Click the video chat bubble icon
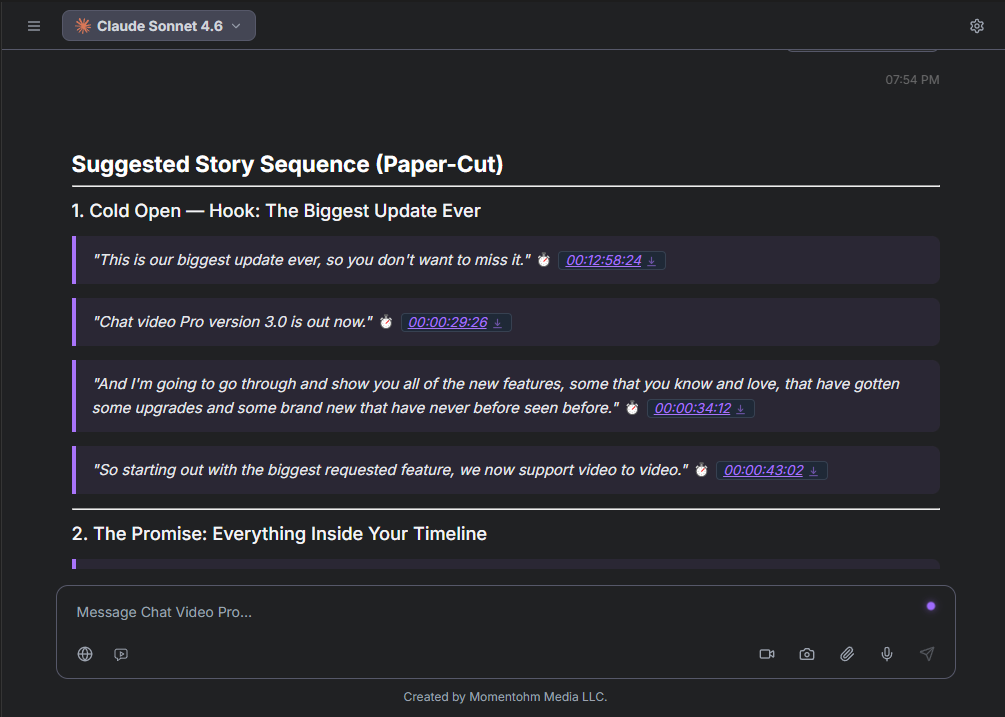This screenshot has height=717, width=1005. (121, 654)
